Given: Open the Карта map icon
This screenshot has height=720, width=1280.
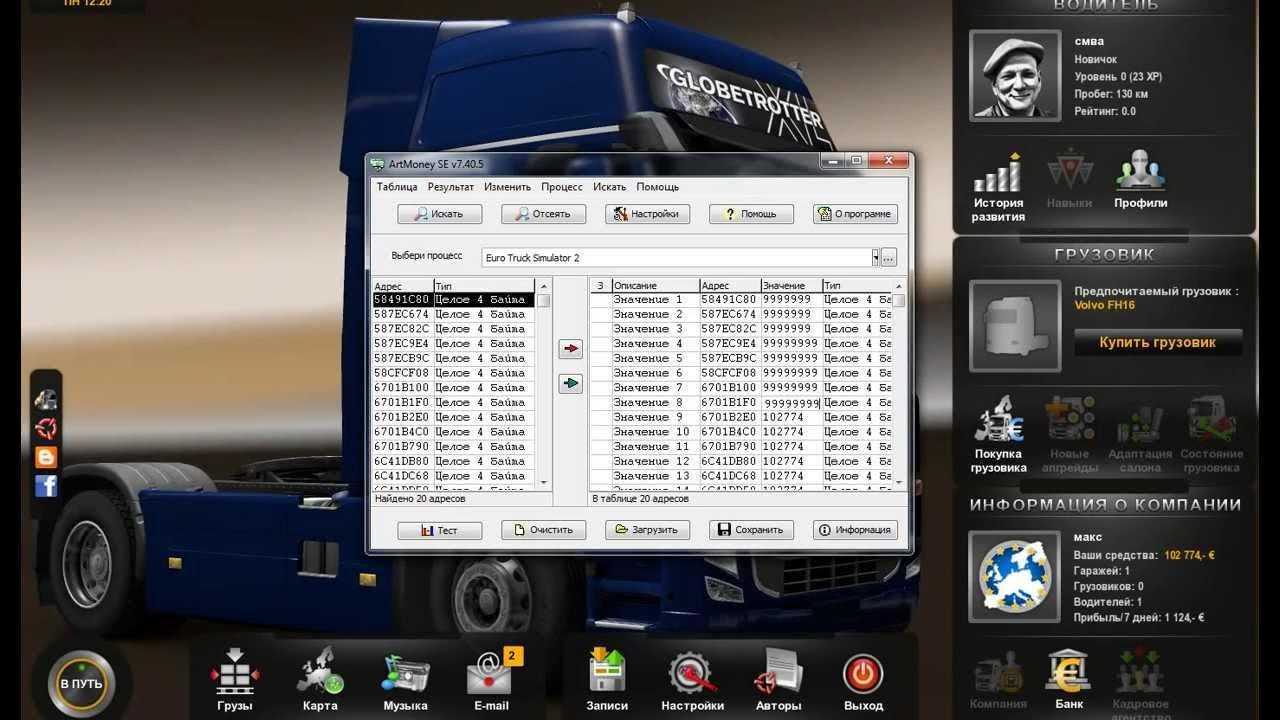Looking at the screenshot, I should pyautogui.click(x=320, y=672).
